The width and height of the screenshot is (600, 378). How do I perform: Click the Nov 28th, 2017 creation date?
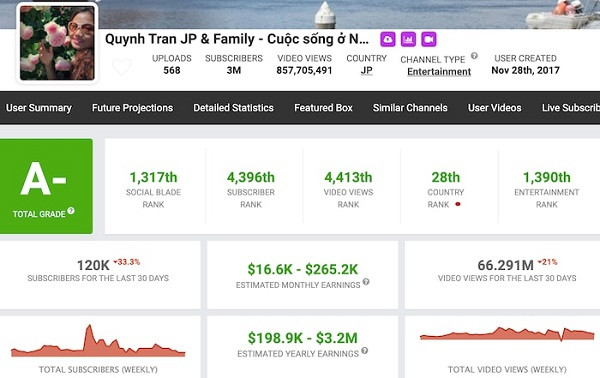click(525, 70)
